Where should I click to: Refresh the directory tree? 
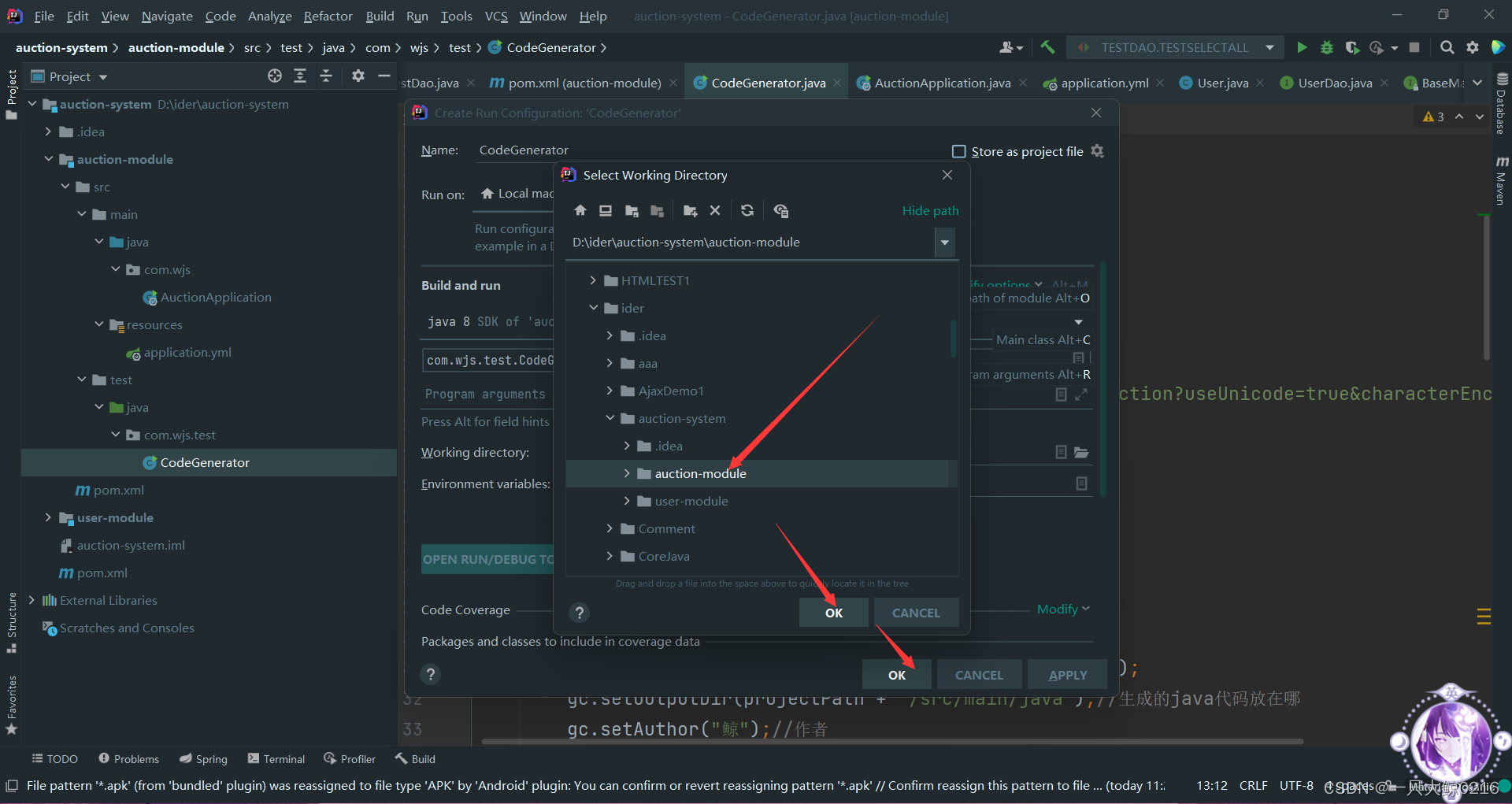pos(747,210)
